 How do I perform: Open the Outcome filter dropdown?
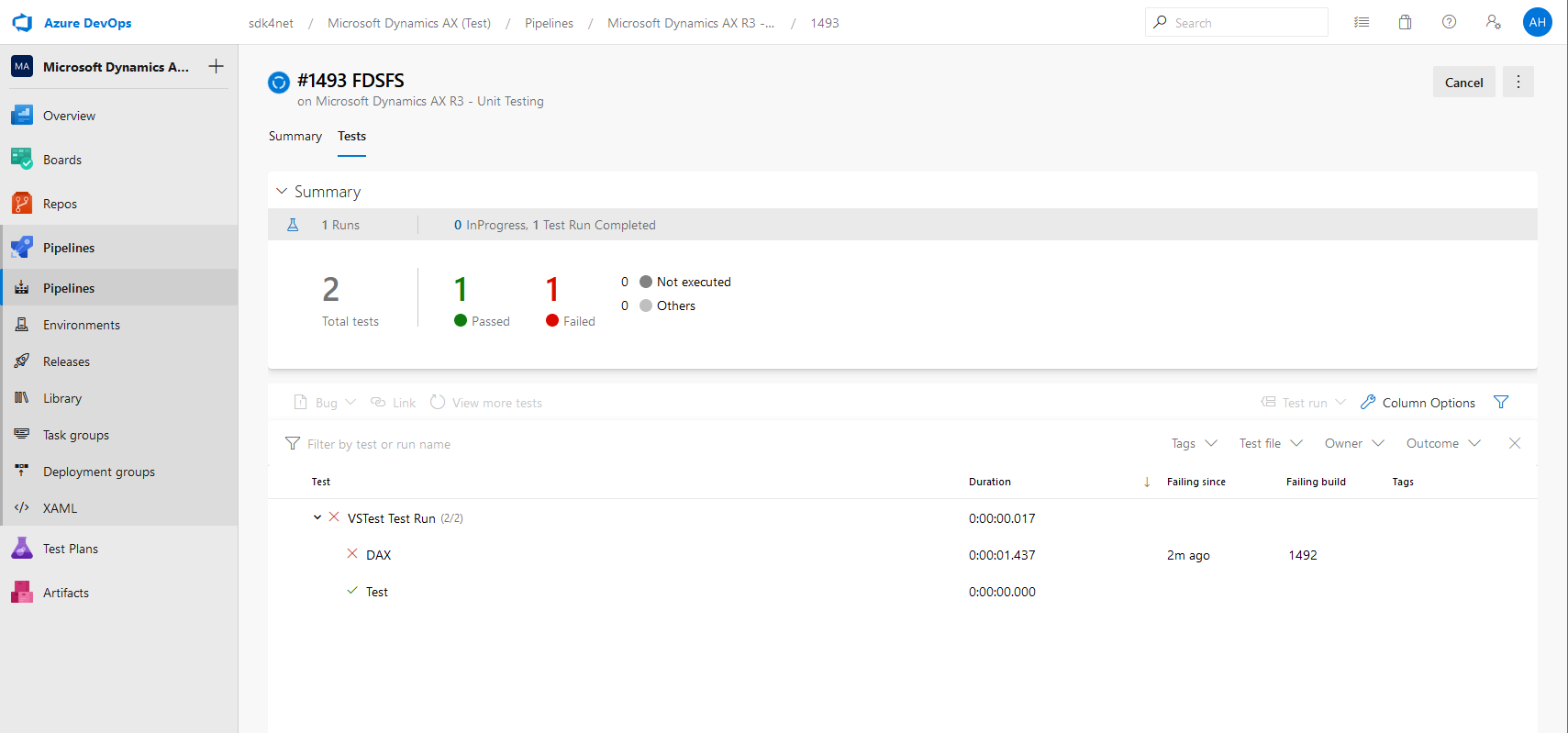[1443, 443]
